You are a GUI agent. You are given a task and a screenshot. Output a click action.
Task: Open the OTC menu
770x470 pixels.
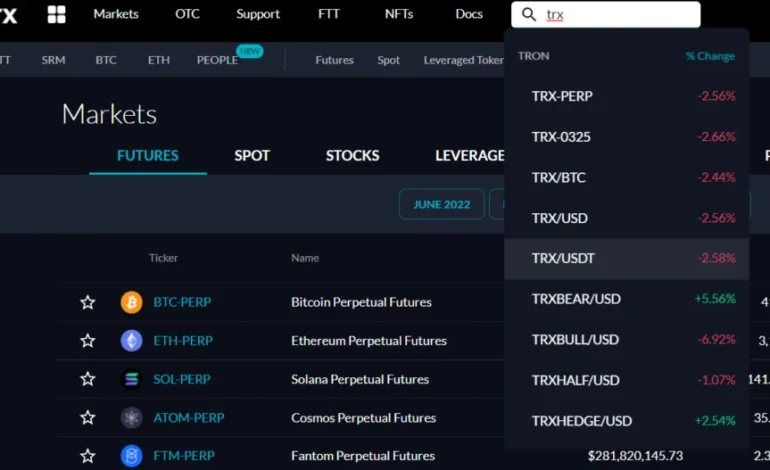187,14
